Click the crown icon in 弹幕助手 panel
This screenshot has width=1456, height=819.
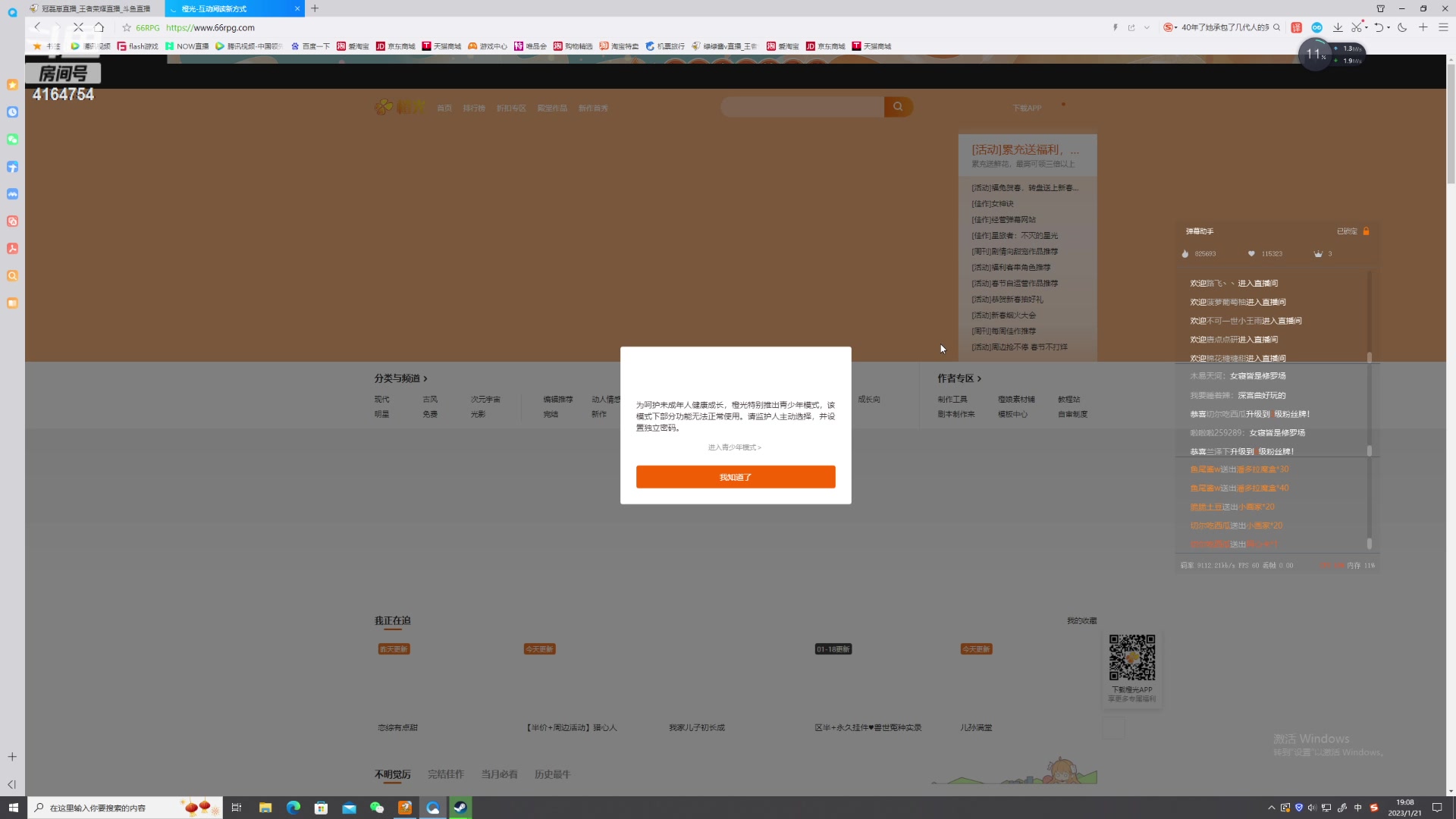coord(1318,254)
